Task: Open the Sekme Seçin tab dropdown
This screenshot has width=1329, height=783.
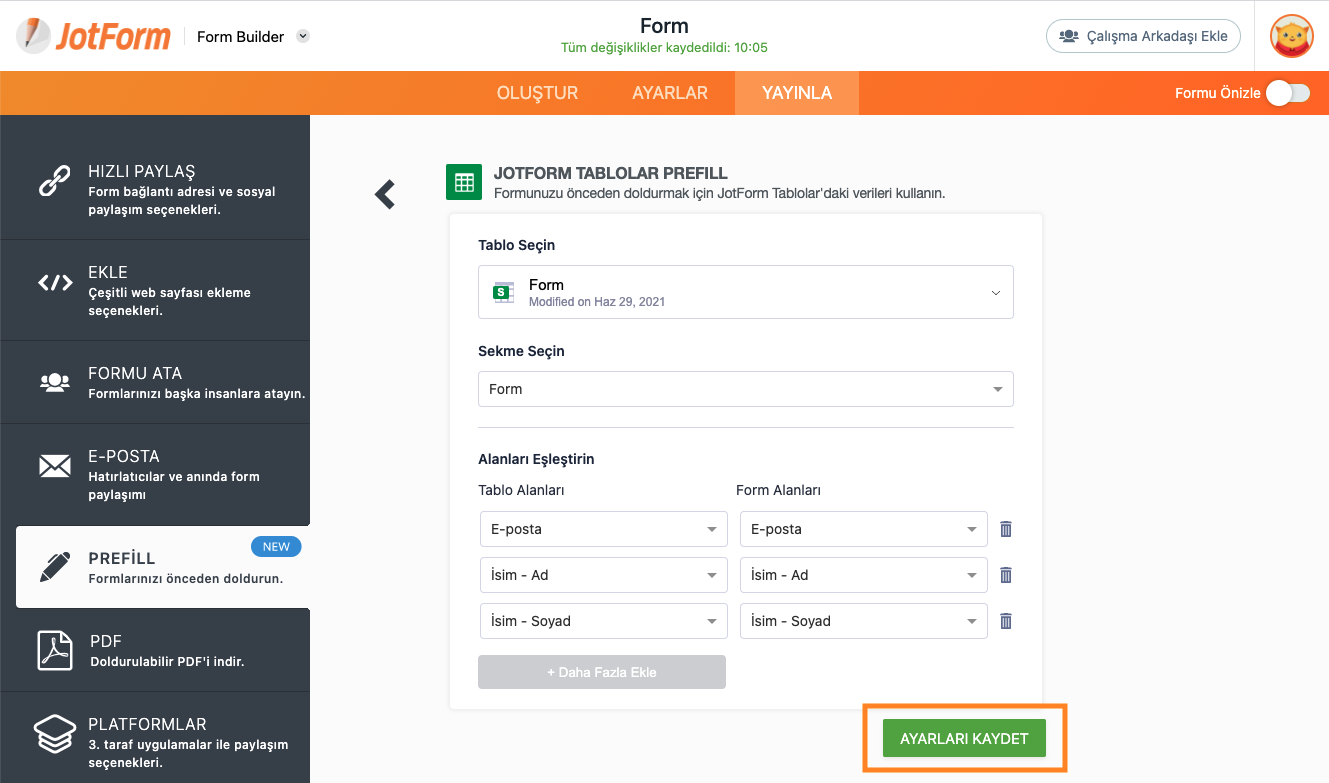Action: 745,389
